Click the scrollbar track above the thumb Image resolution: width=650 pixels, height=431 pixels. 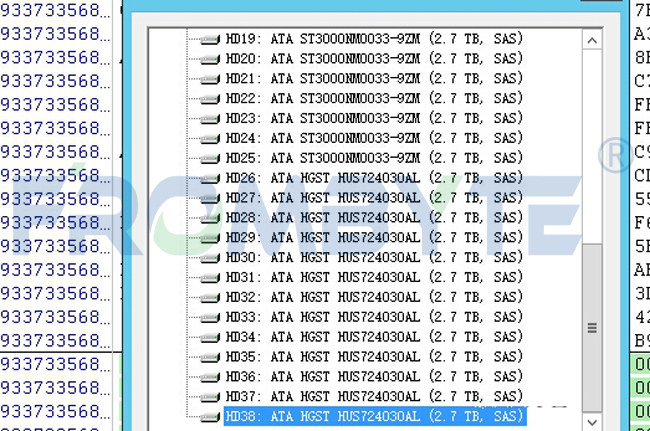coord(592,146)
